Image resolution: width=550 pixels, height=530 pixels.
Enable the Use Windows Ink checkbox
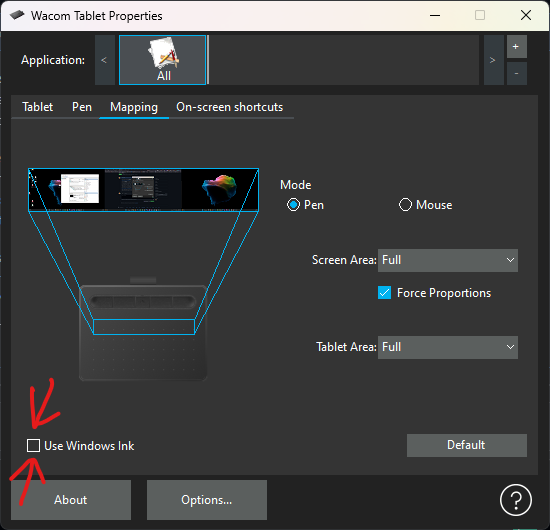tap(33, 445)
